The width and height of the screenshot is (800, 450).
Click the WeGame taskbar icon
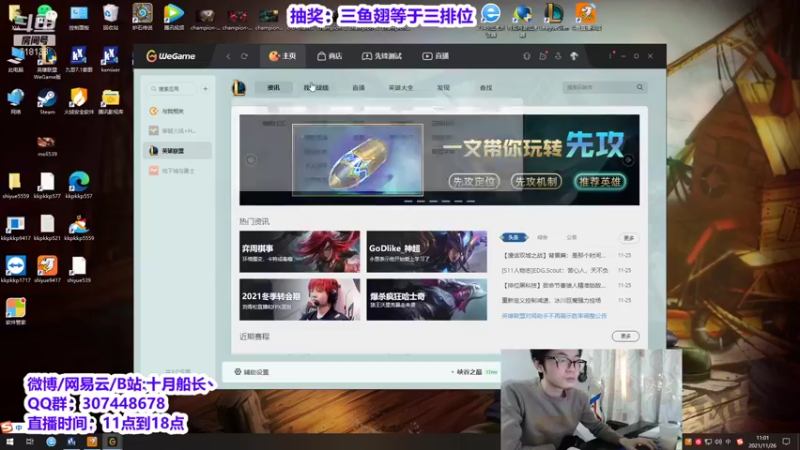click(x=112, y=442)
